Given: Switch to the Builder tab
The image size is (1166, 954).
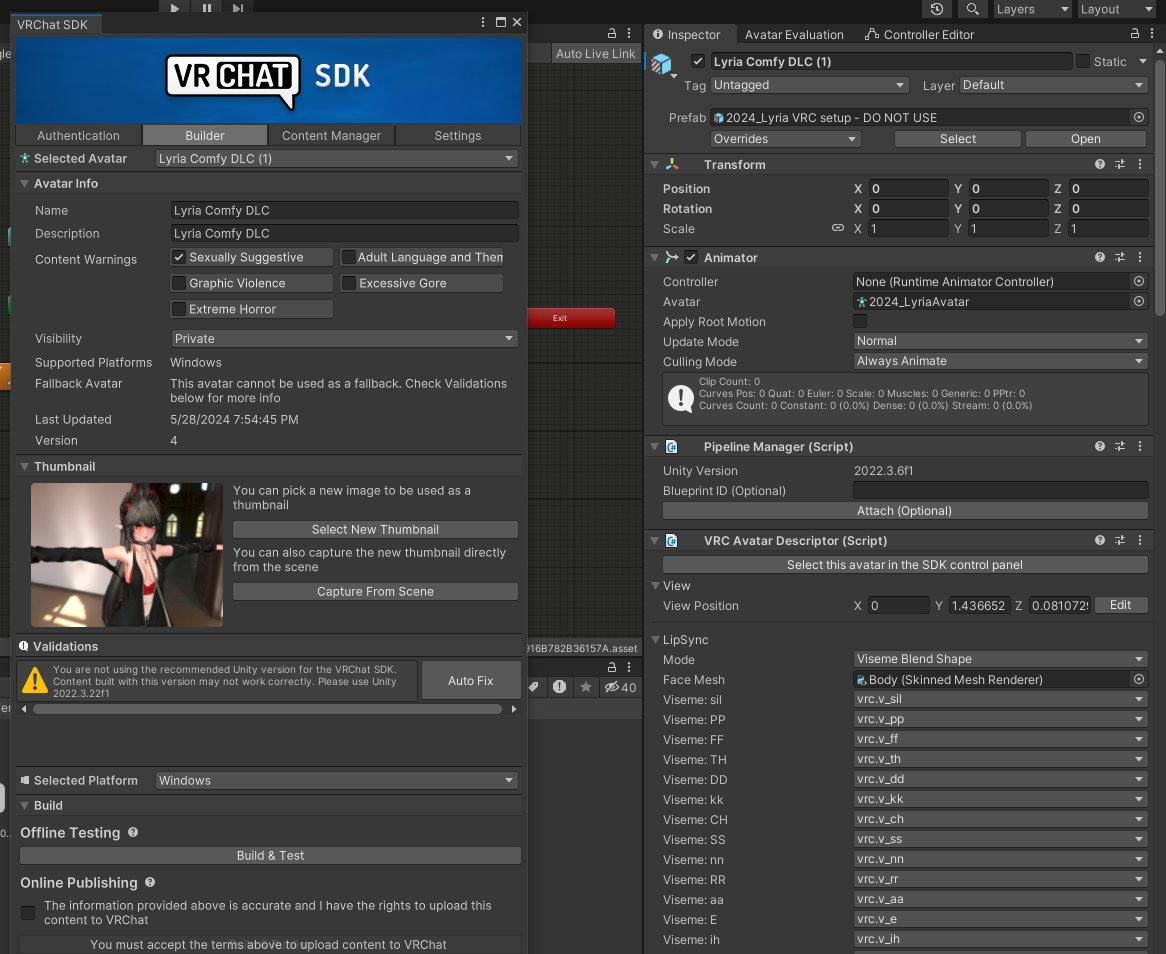Looking at the screenshot, I should click(x=204, y=135).
